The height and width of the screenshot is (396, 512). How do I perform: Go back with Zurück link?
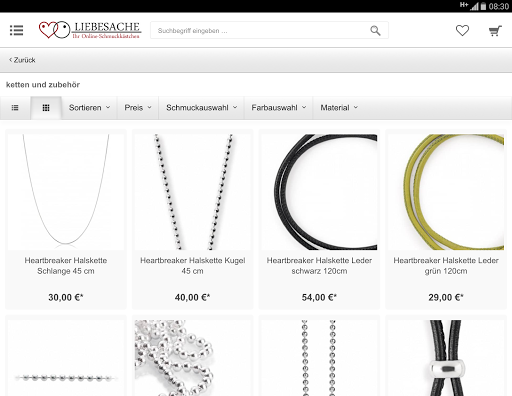click(x=22, y=60)
